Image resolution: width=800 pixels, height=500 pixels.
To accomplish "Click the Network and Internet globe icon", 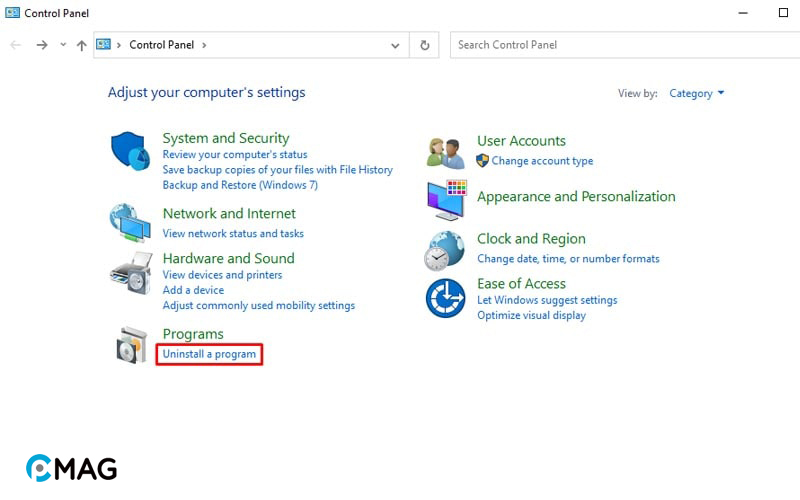I will point(129,223).
